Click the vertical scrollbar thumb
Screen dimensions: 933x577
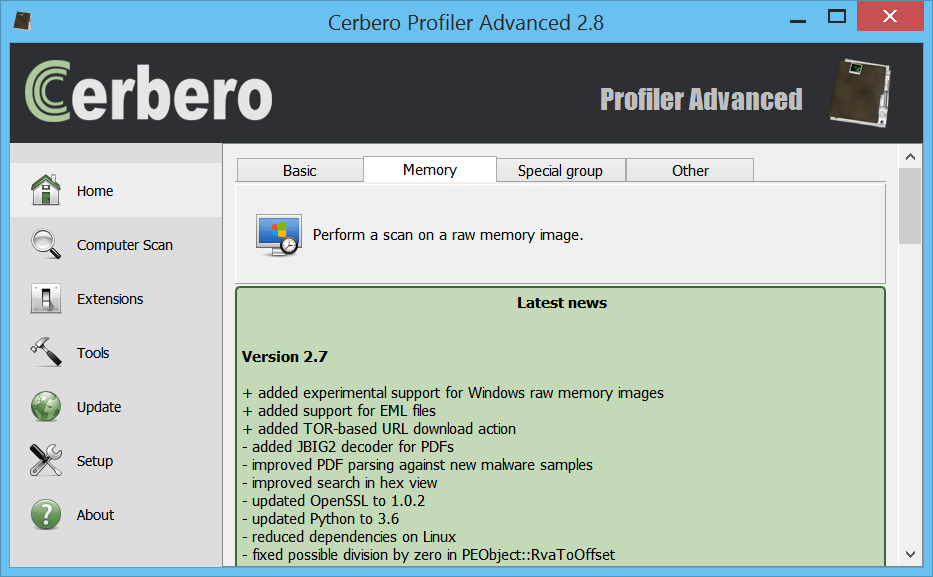(x=910, y=206)
